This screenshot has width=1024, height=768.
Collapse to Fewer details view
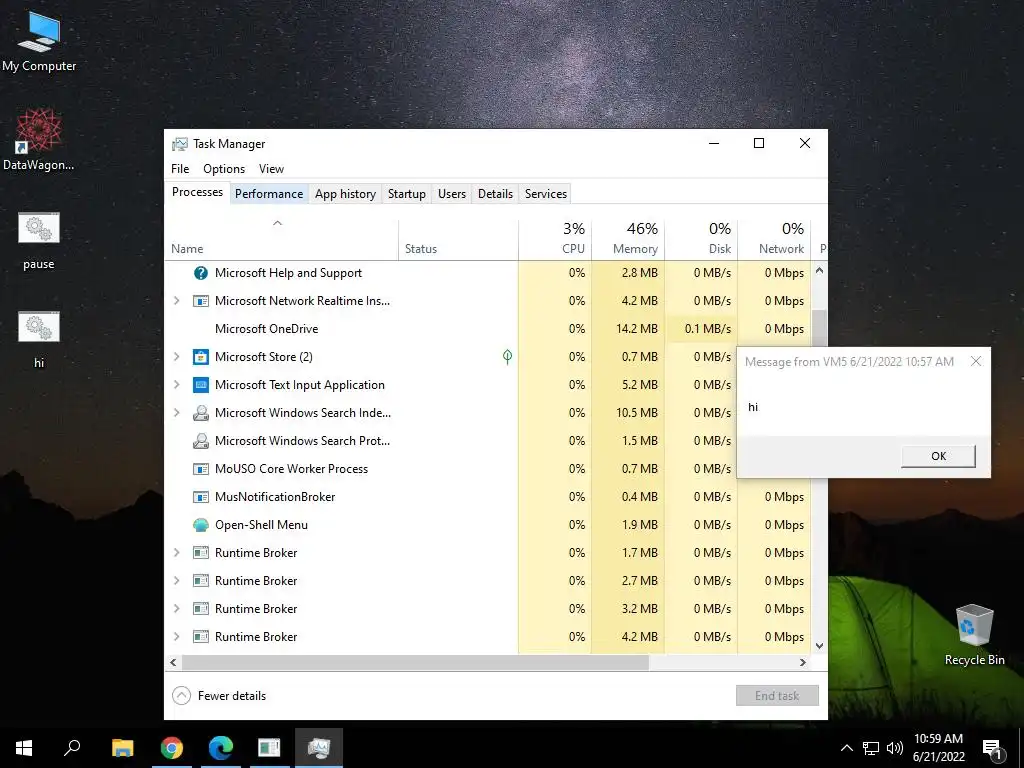coord(219,696)
